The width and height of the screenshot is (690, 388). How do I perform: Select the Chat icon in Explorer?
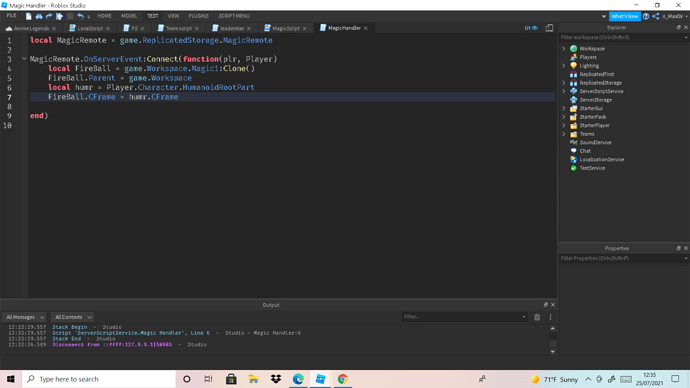pyautogui.click(x=573, y=151)
